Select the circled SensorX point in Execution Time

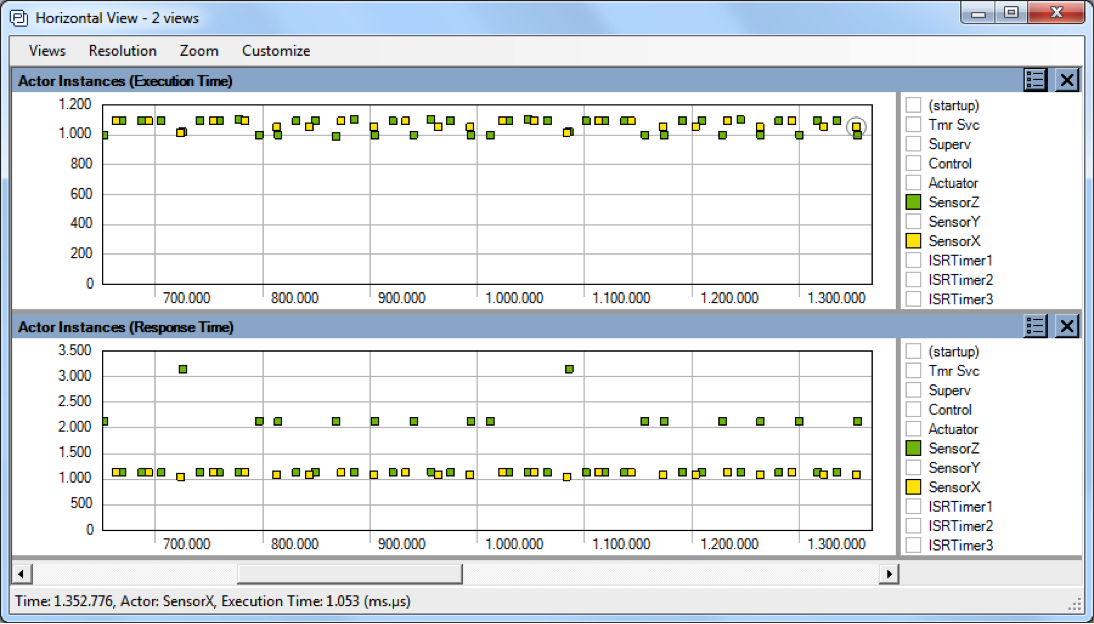856,127
